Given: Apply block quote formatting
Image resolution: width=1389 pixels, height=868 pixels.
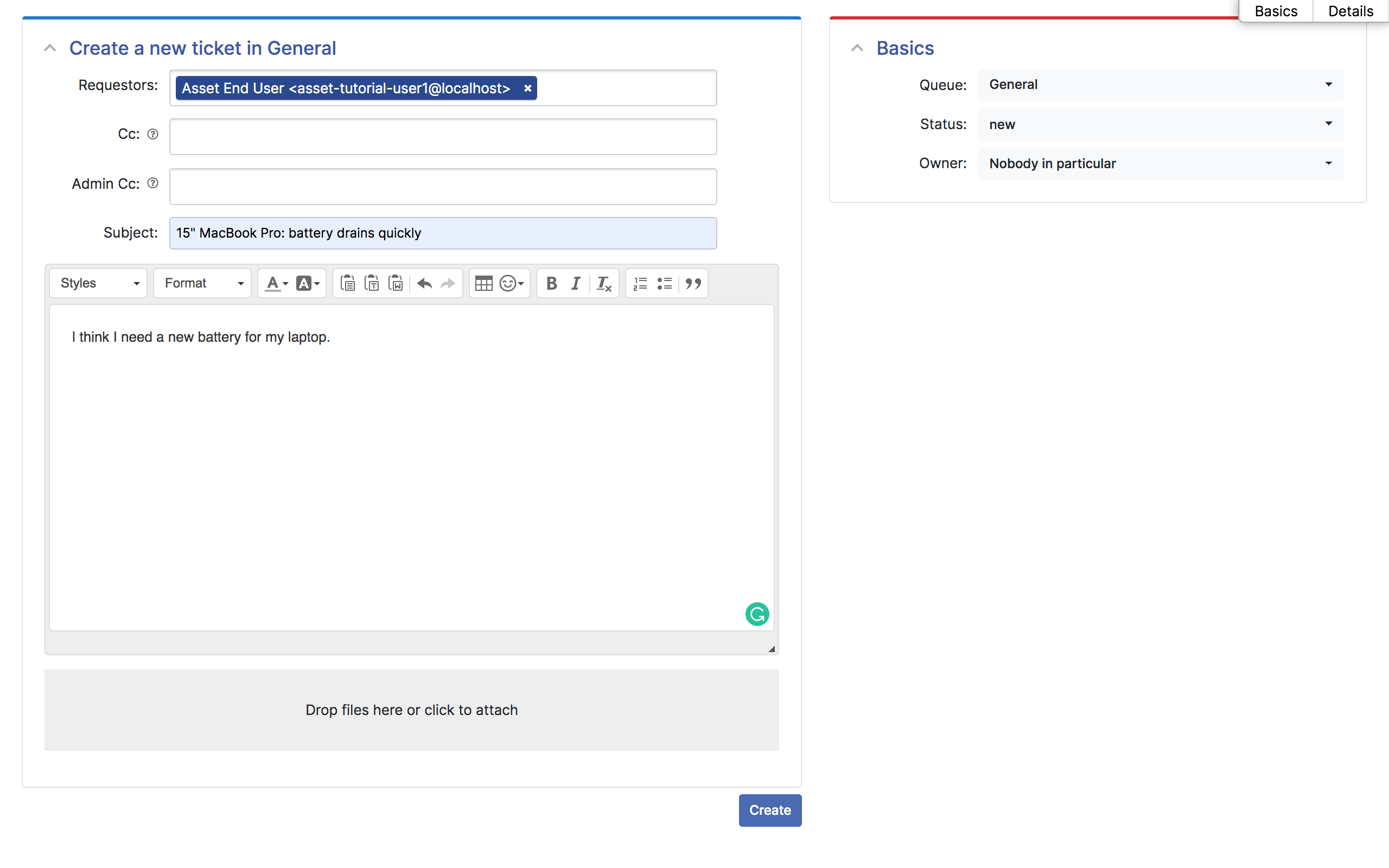Looking at the screenshot, I should 693,283.
